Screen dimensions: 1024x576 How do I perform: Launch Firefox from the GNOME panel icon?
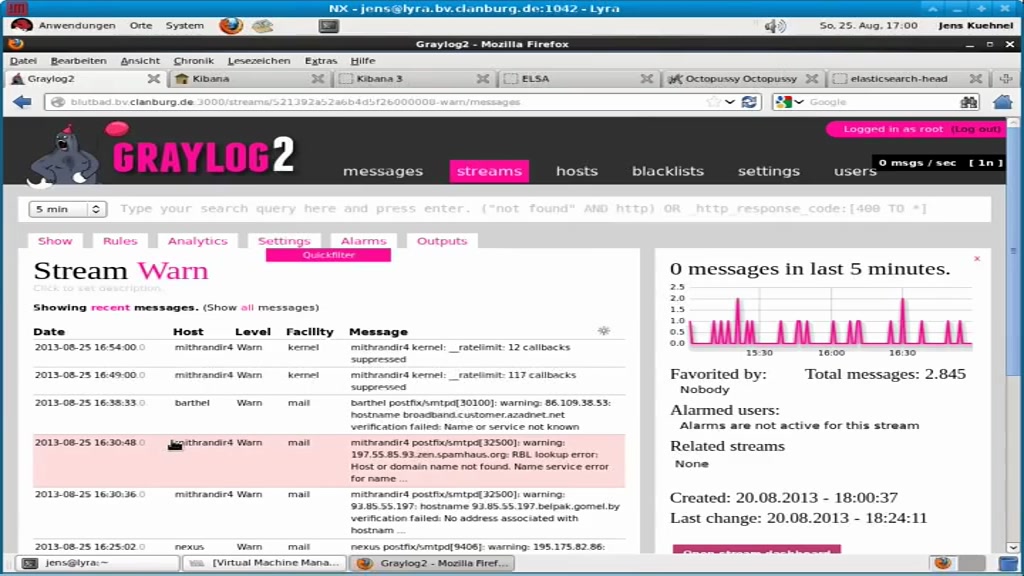(231, 25)
